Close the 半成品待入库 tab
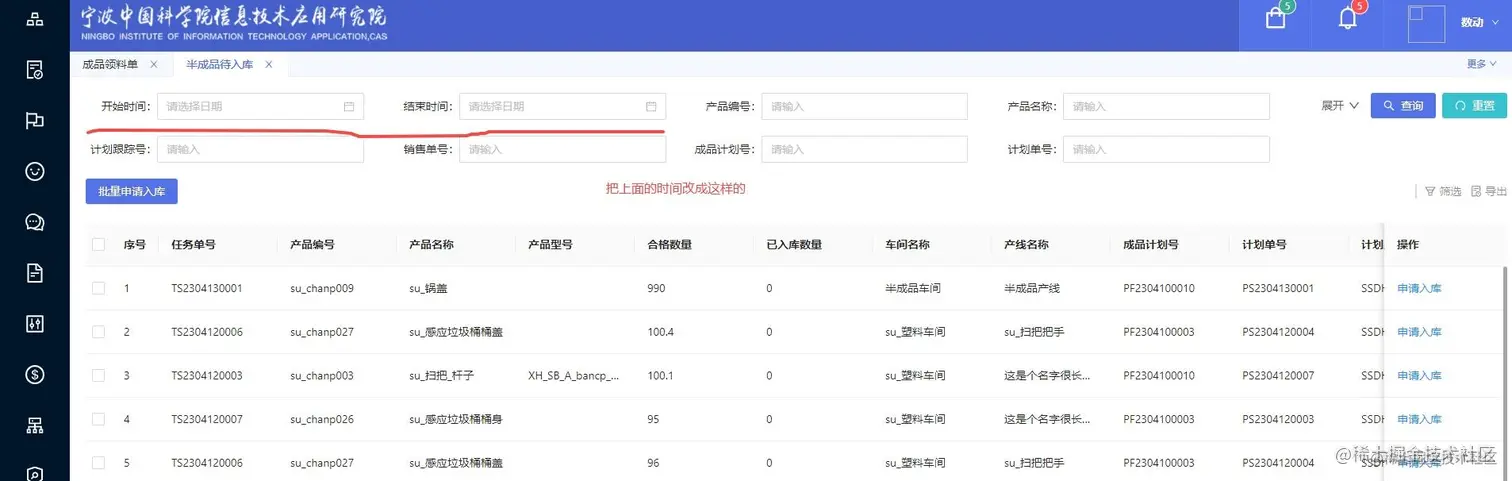 (268, 64)
